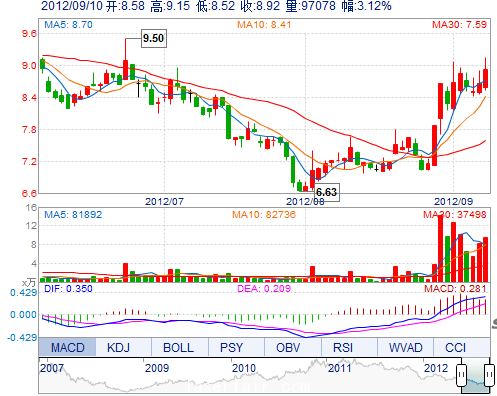Image resolution: width=497 pixels, height=396 pixels.
Task: Click 2007 on the overview timeline
Action: point(52,368)
